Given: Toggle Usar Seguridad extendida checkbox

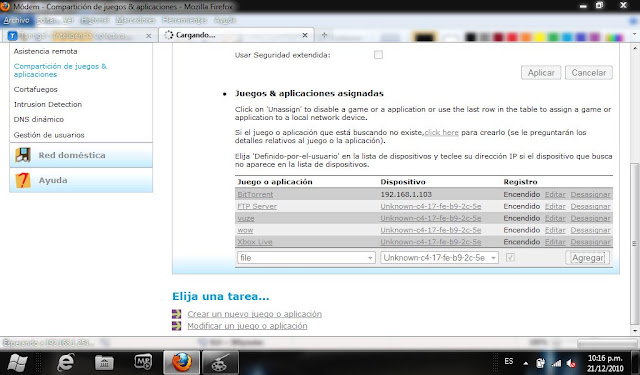Looking at the screenshot, I should click(x=378, y=55).
